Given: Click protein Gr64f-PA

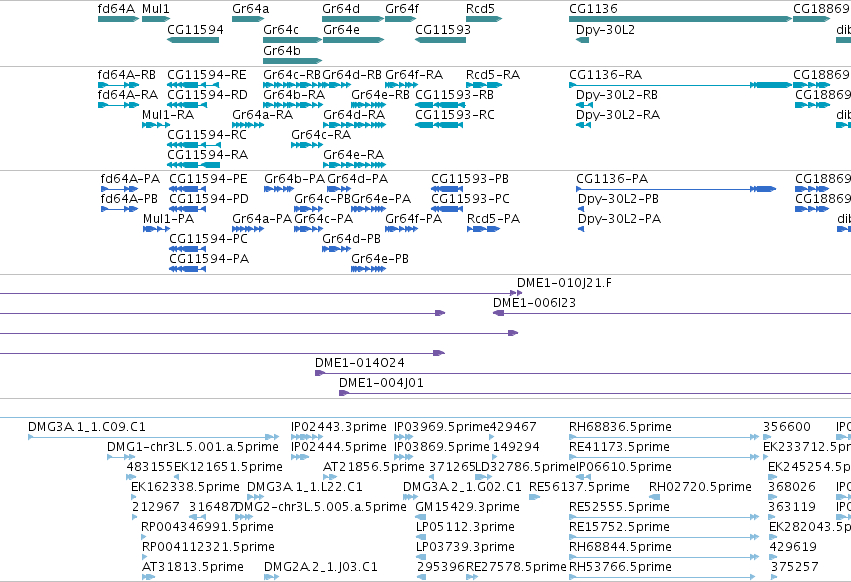Looking at the screenshot, I should click(x=414, y=219).
